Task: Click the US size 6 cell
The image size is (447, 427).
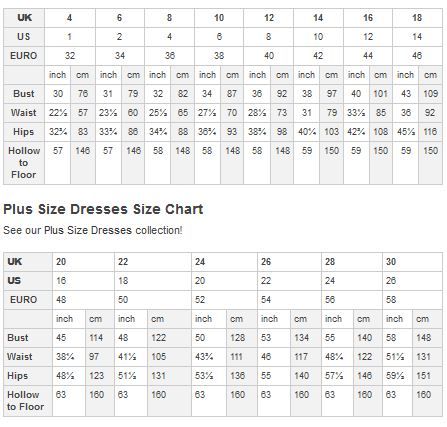Action: tap(219, 37)
